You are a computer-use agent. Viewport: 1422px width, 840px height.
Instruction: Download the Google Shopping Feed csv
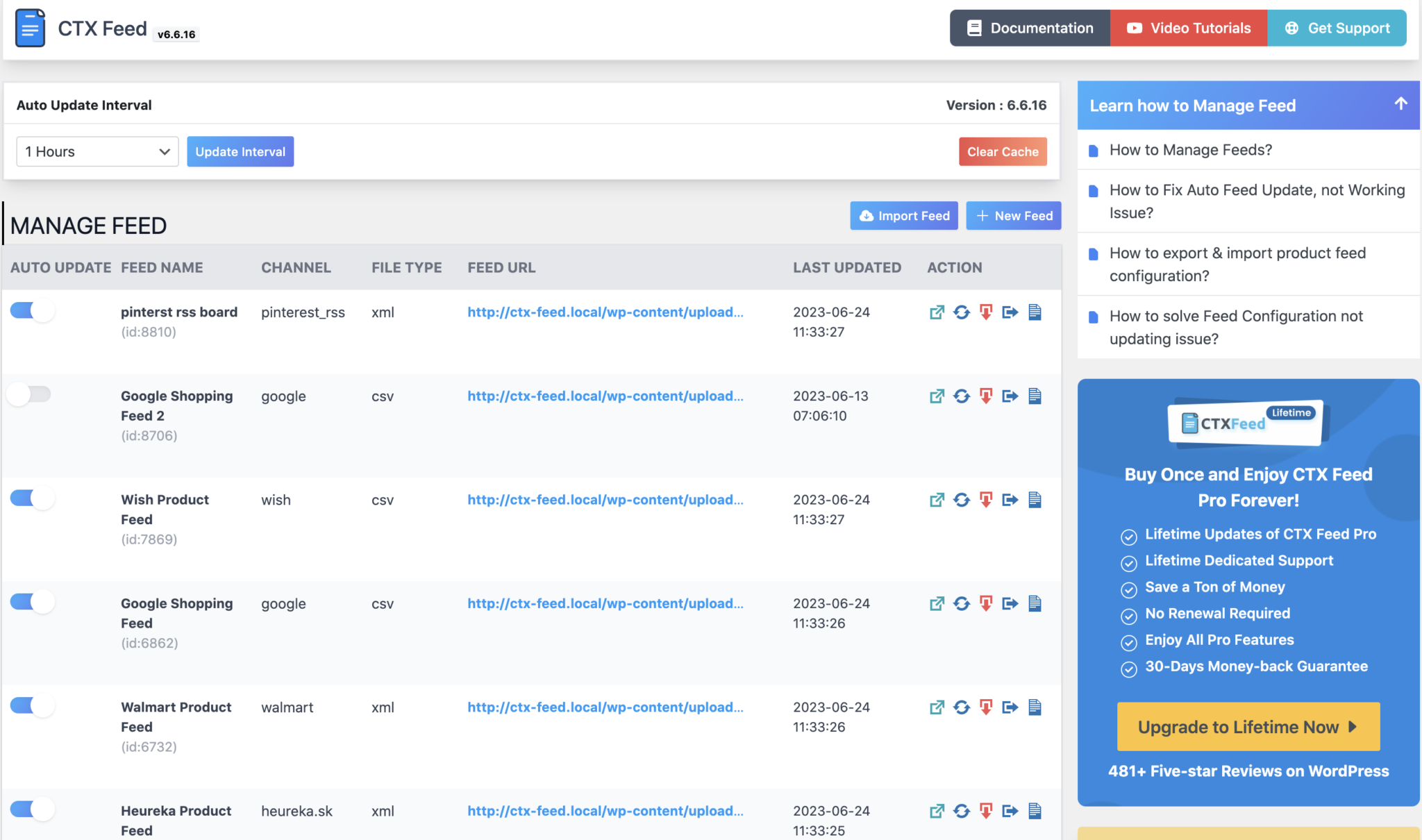[x=986, y=603]
